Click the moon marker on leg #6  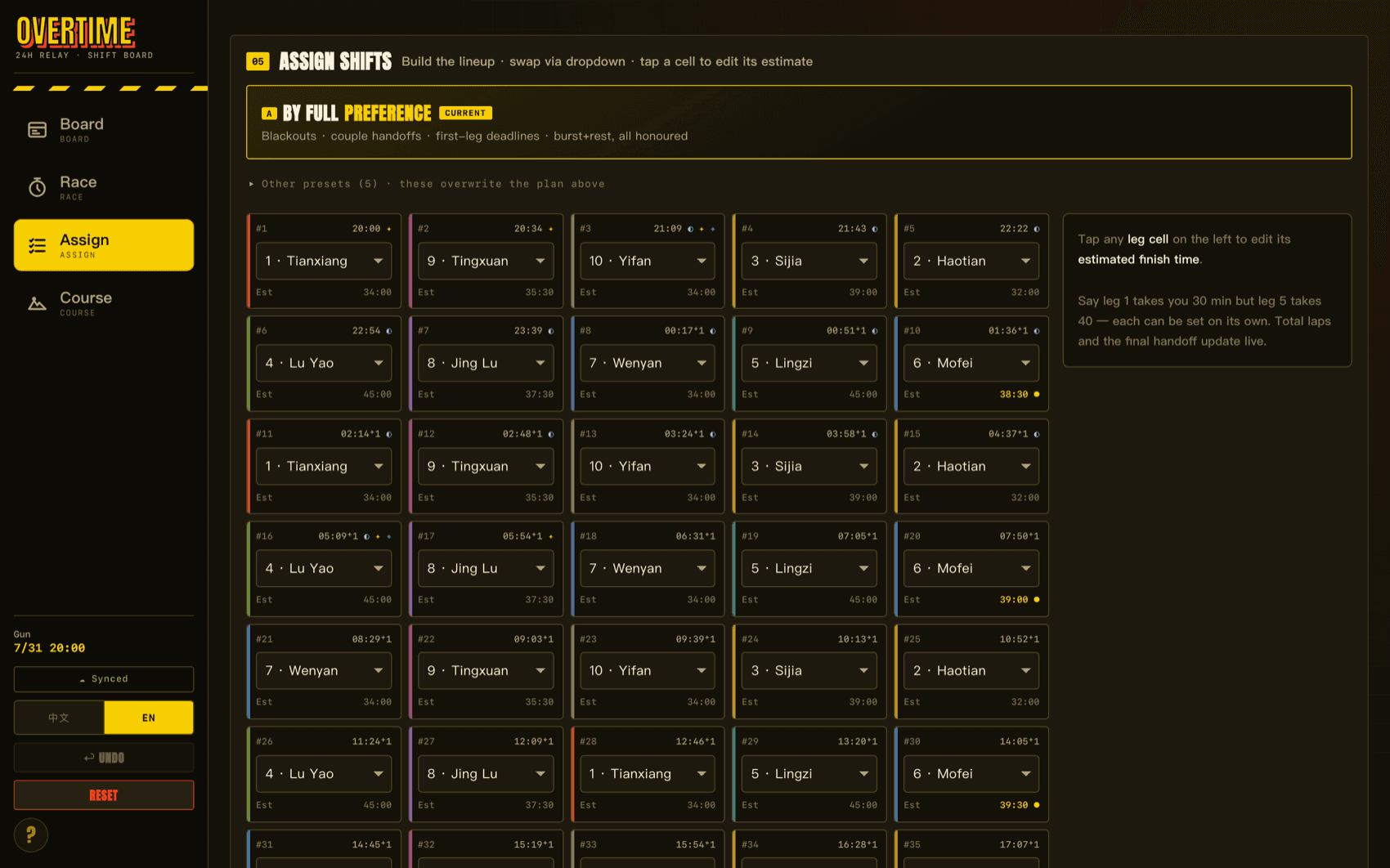pos(388,331)
